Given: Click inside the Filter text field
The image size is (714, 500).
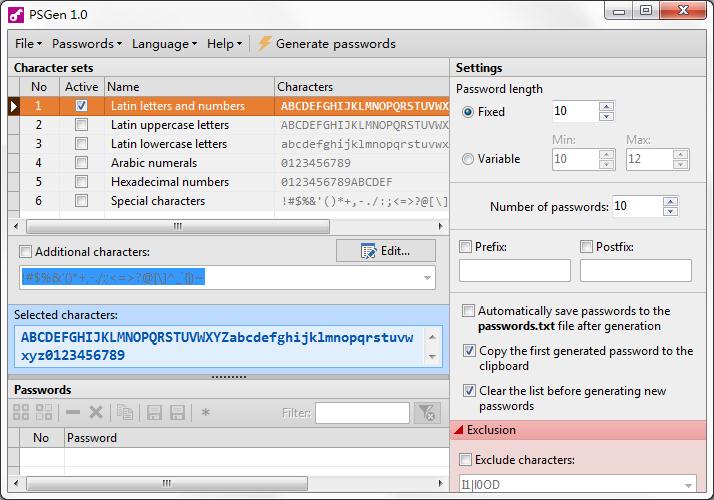Looking at the screenshot, I should [362, 412].
